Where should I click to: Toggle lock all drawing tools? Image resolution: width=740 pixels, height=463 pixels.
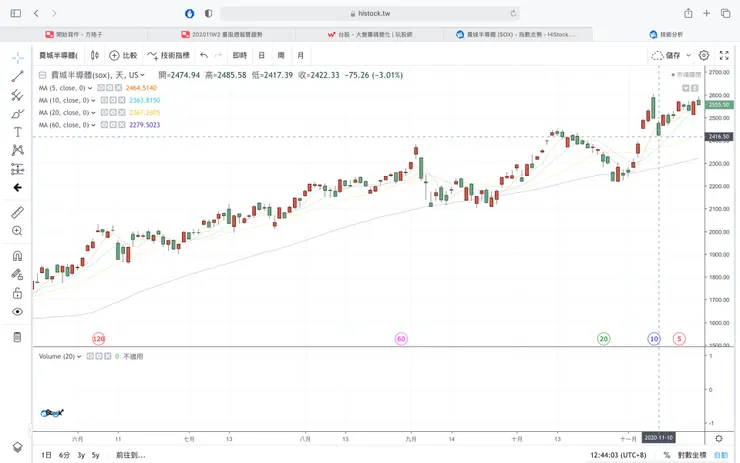point(17,293)
